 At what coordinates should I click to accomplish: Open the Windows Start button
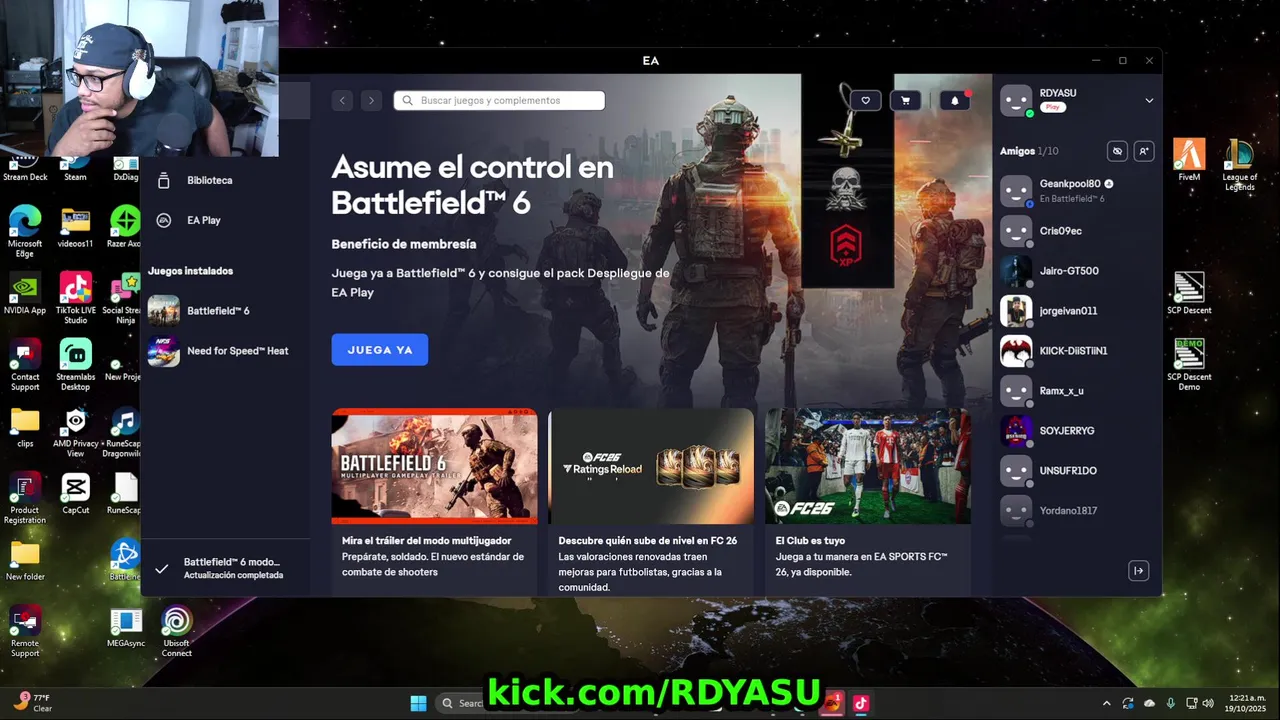pos(419,703)
